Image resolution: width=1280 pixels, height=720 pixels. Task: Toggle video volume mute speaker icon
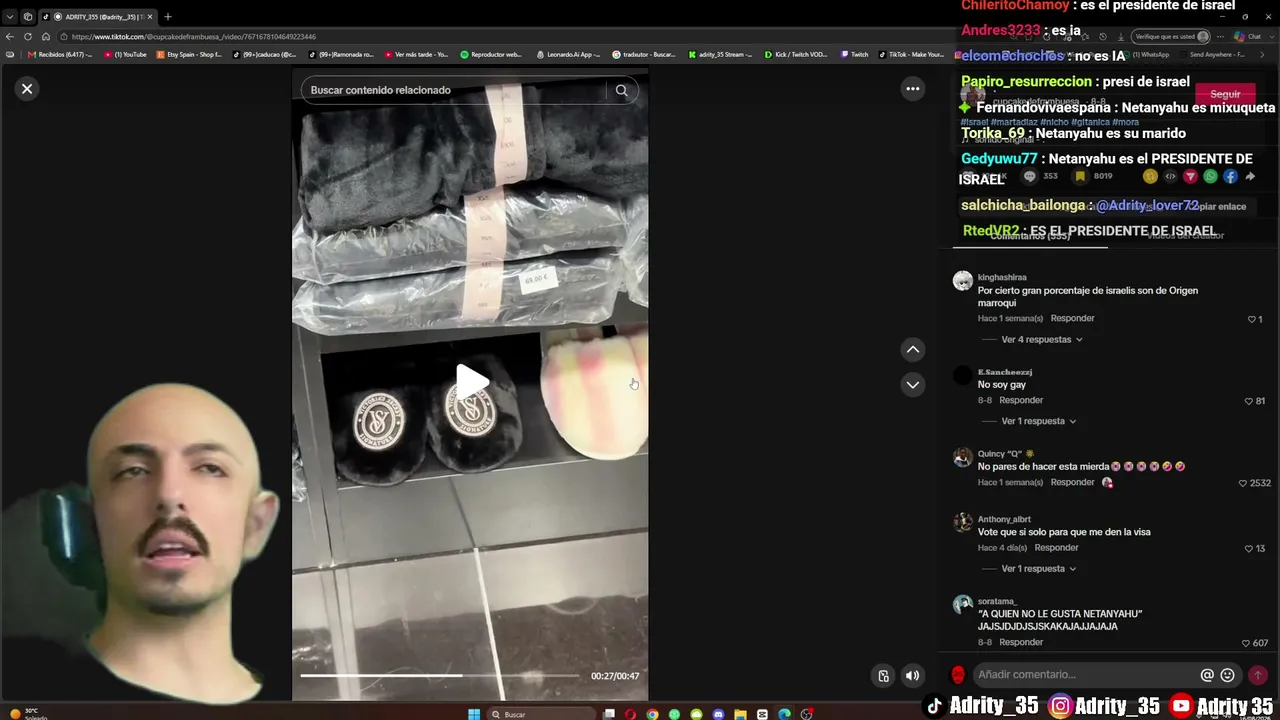[912, 676]
